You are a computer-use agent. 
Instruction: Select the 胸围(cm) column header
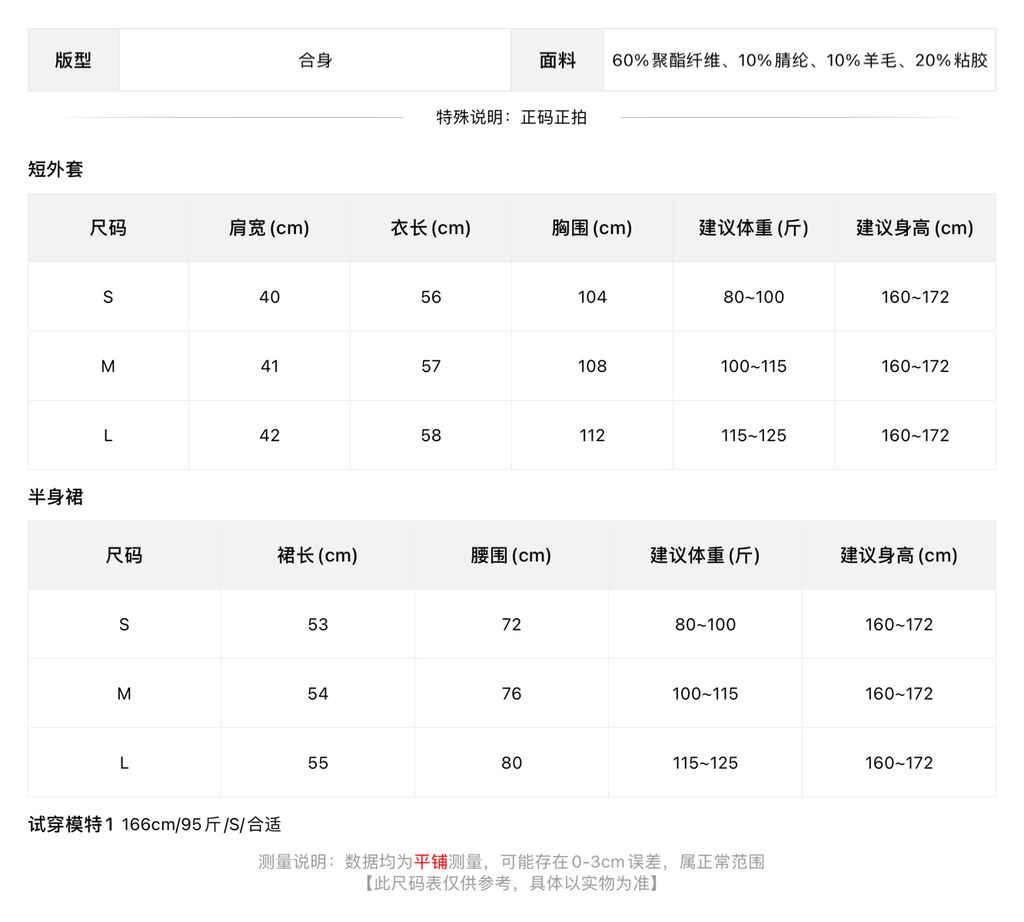click(x=592, y=228)
